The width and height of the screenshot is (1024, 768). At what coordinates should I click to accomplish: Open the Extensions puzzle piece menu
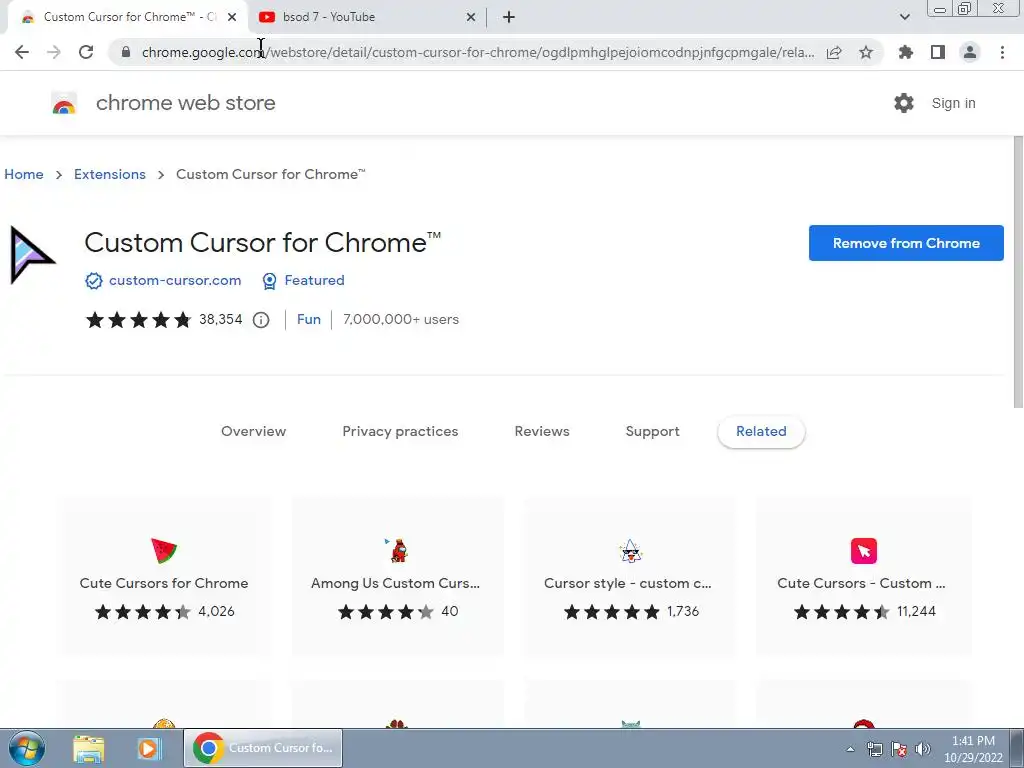(906, 52)
